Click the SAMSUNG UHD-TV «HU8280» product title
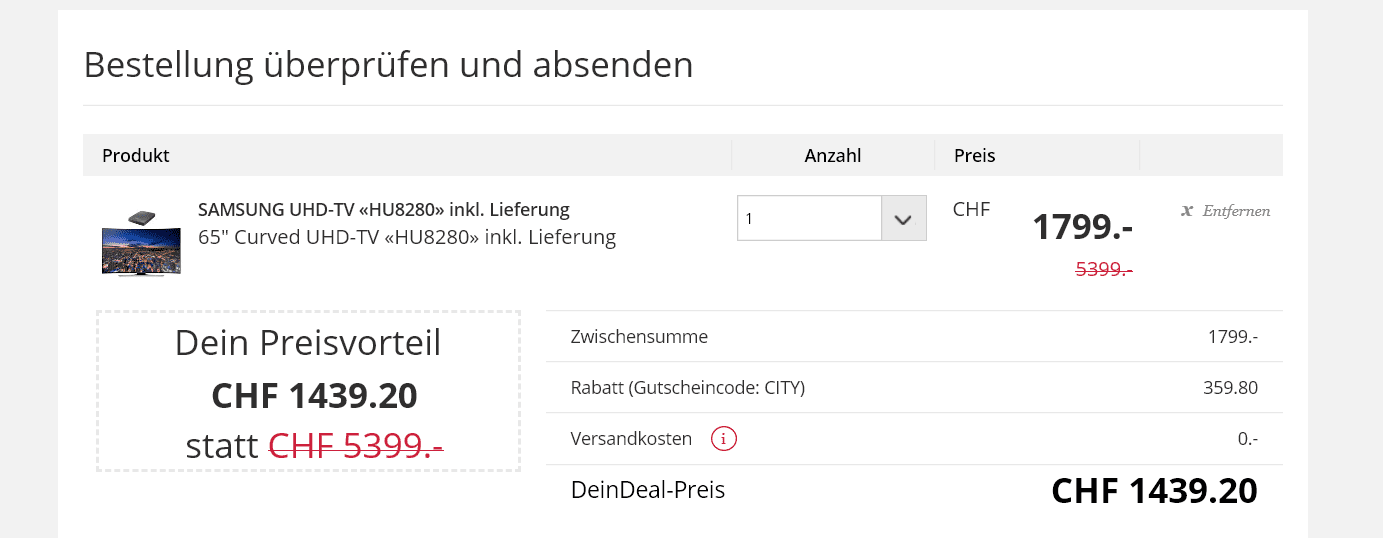 tap(383, 210)
